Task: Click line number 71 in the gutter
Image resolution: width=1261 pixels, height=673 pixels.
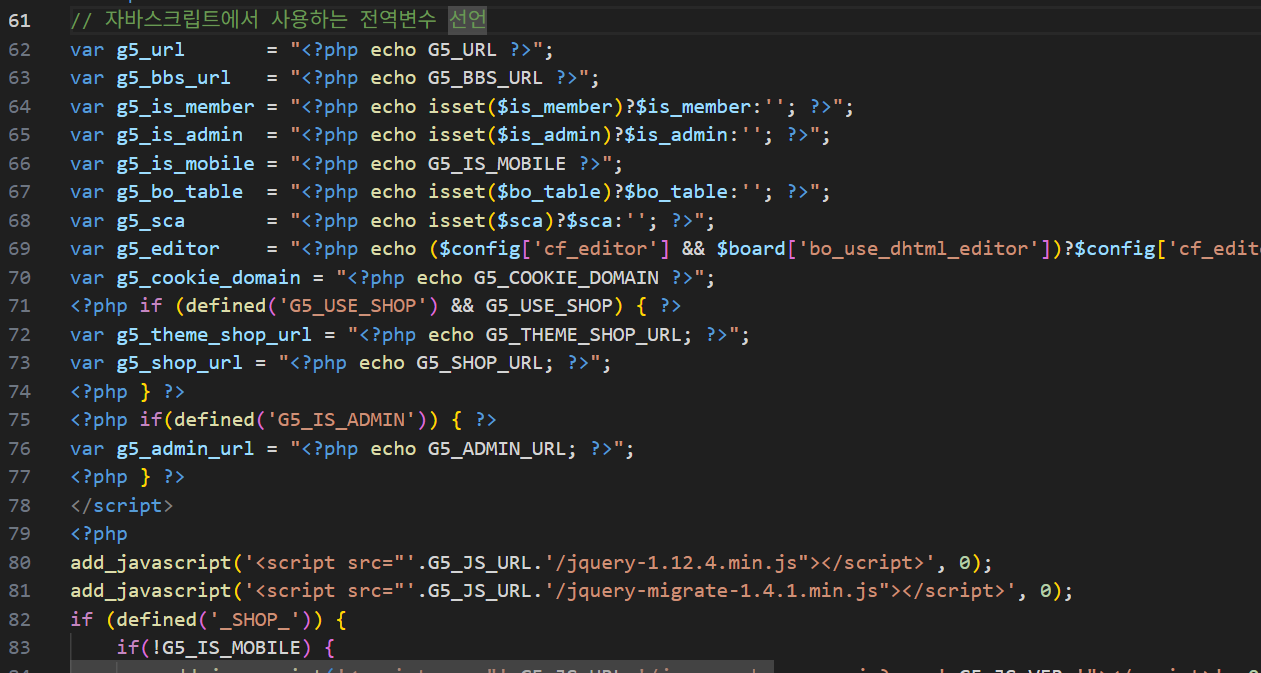Action: pyautogui.click(x=19, y=305)
